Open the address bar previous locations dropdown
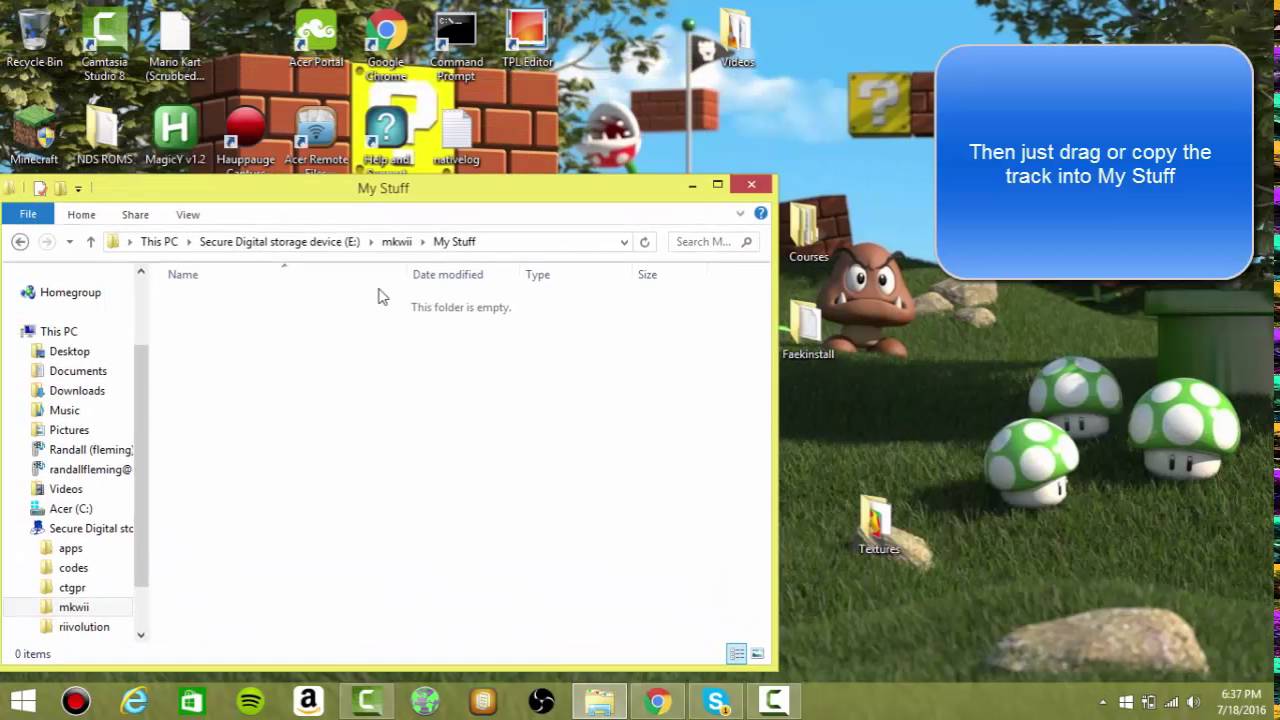Screen dimensions: 1280x720 coord(624,242)
